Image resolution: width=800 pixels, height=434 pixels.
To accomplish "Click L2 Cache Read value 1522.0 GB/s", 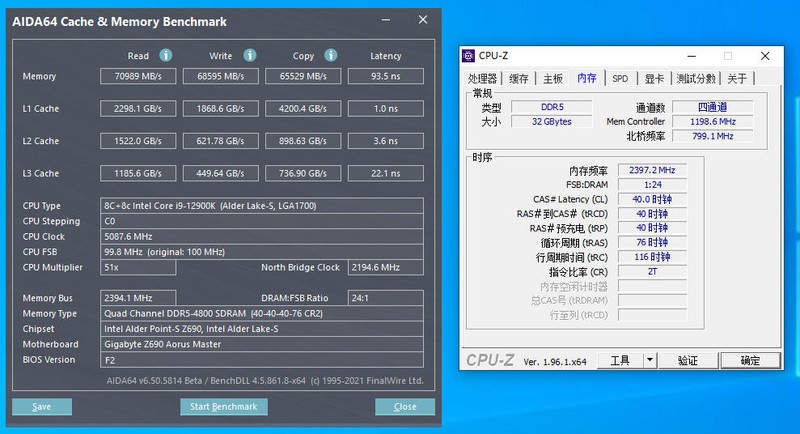I will tap(138, 141).
